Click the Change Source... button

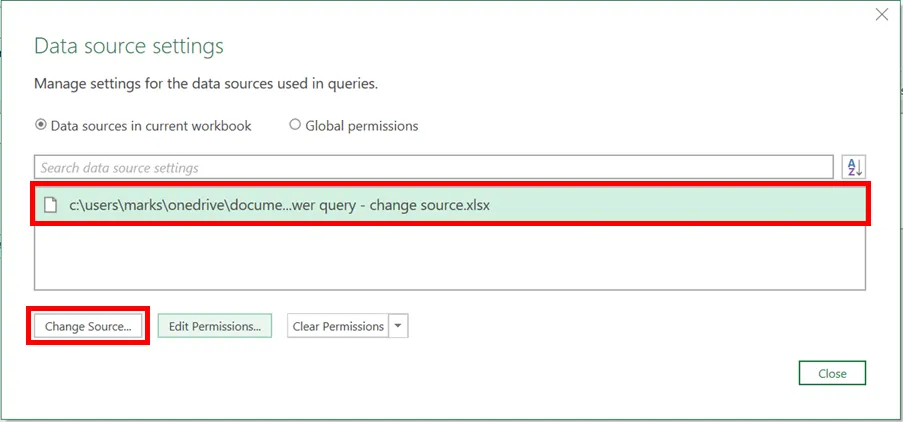88,326
